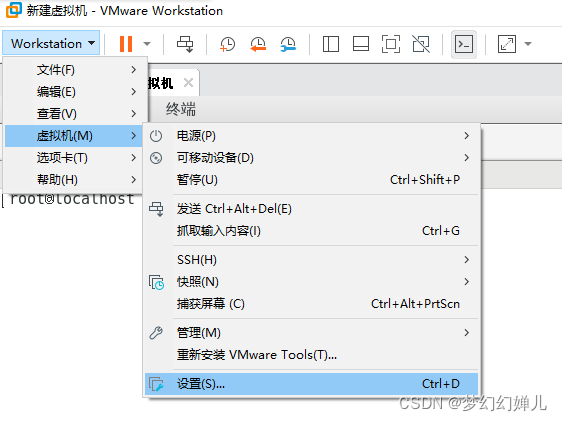Viewport: 562px width, 421px height.
Task: Expand the arrow on the 快照(N) row
Action: (x=466, y=282)
